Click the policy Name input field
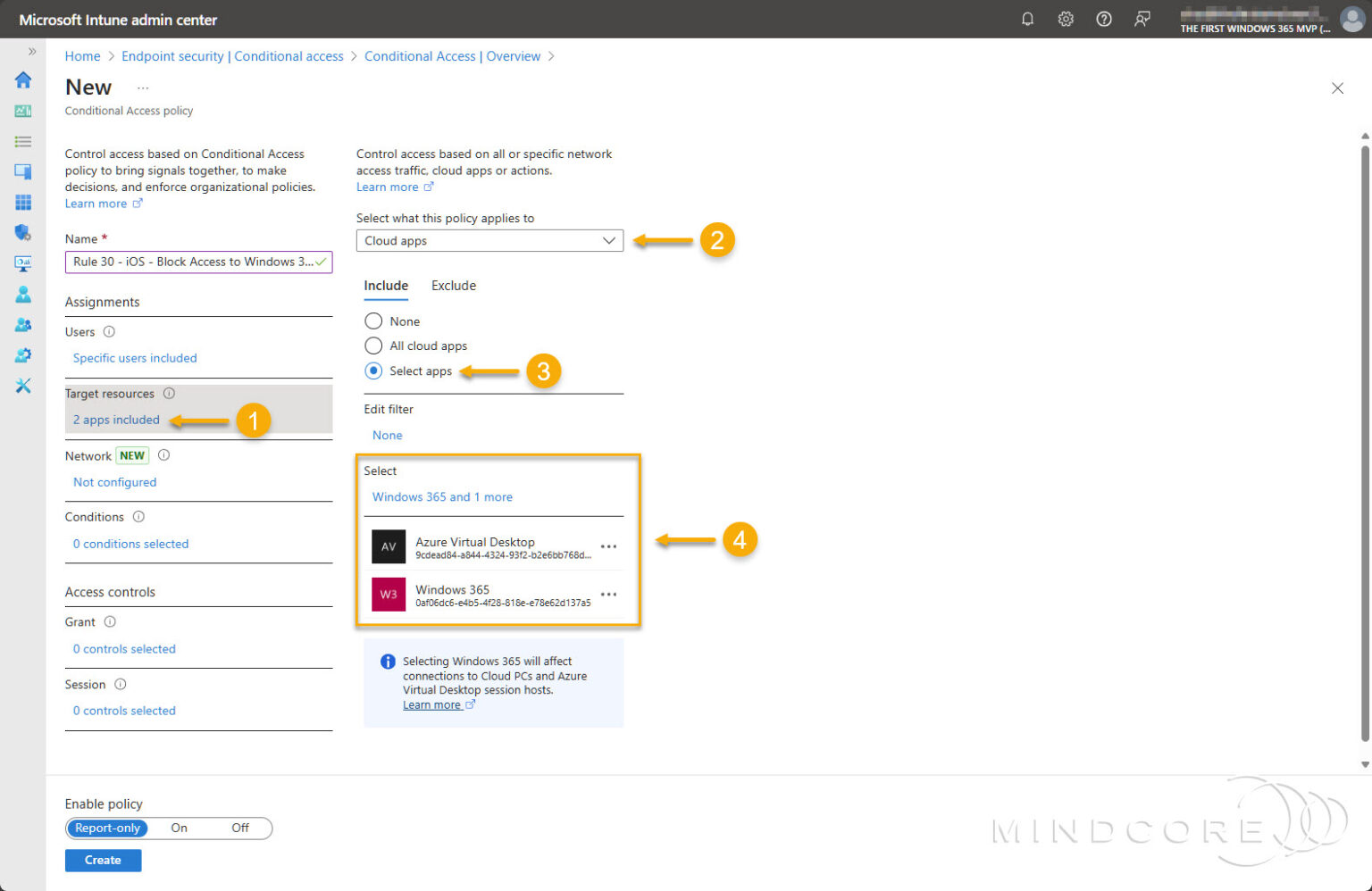Screen dimensions: 1372x891 [x=198, y=262]
